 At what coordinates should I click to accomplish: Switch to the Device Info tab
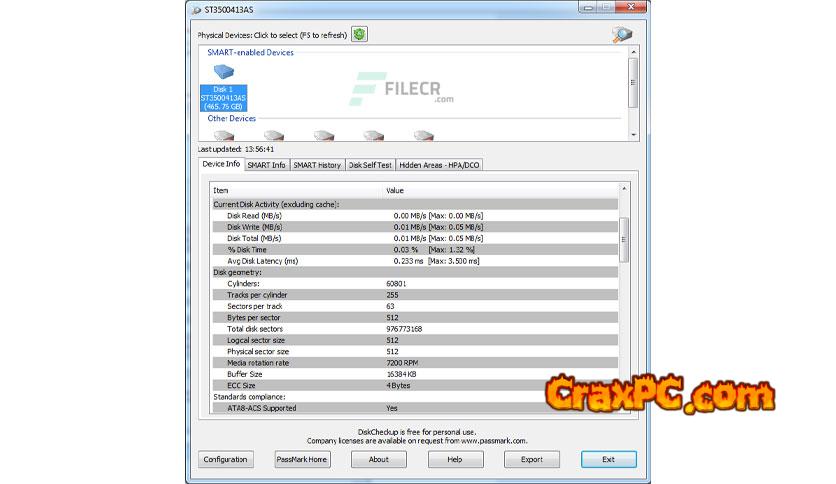point(221,164)
